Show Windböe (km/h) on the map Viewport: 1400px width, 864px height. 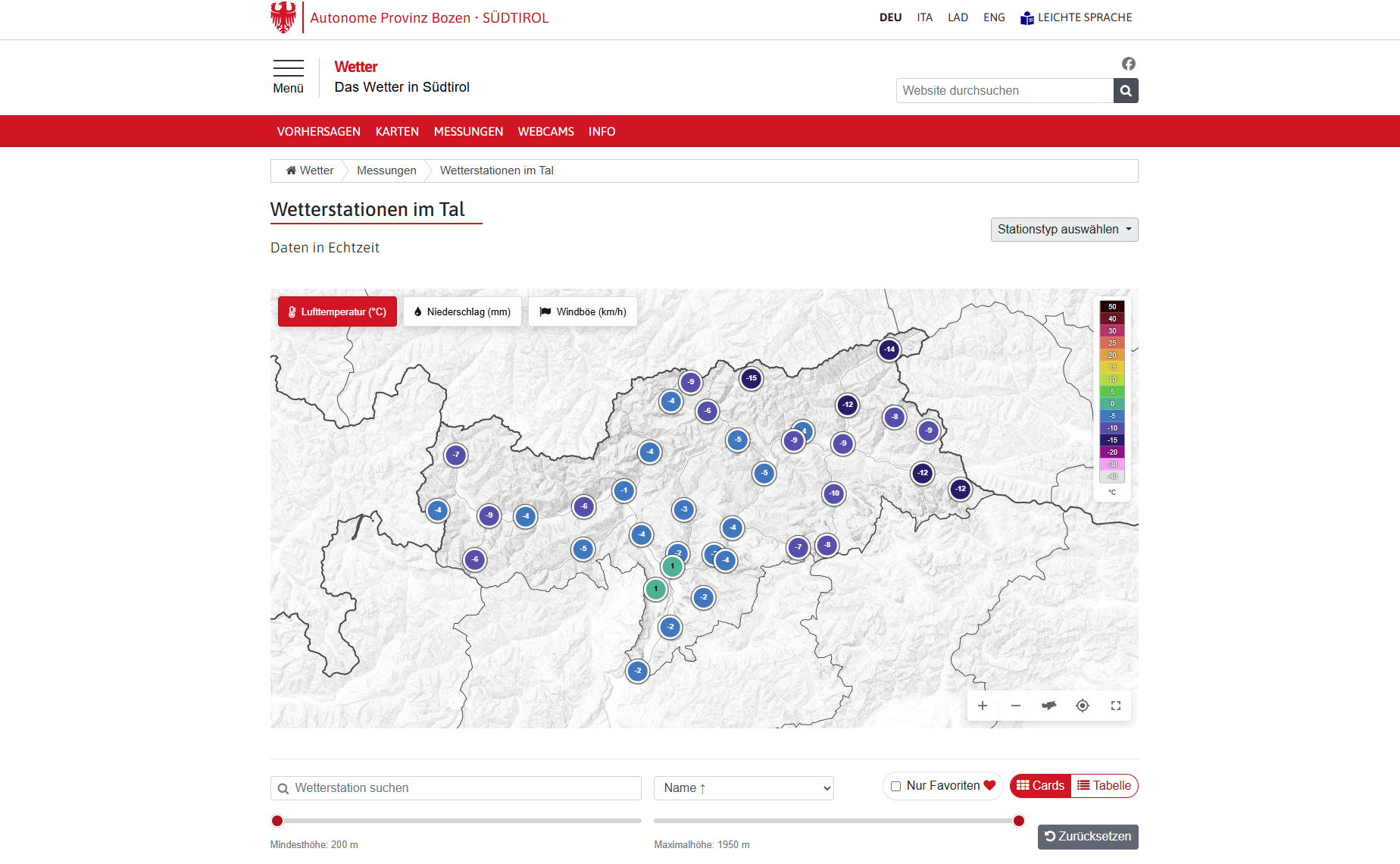click(x=583, y=311)
